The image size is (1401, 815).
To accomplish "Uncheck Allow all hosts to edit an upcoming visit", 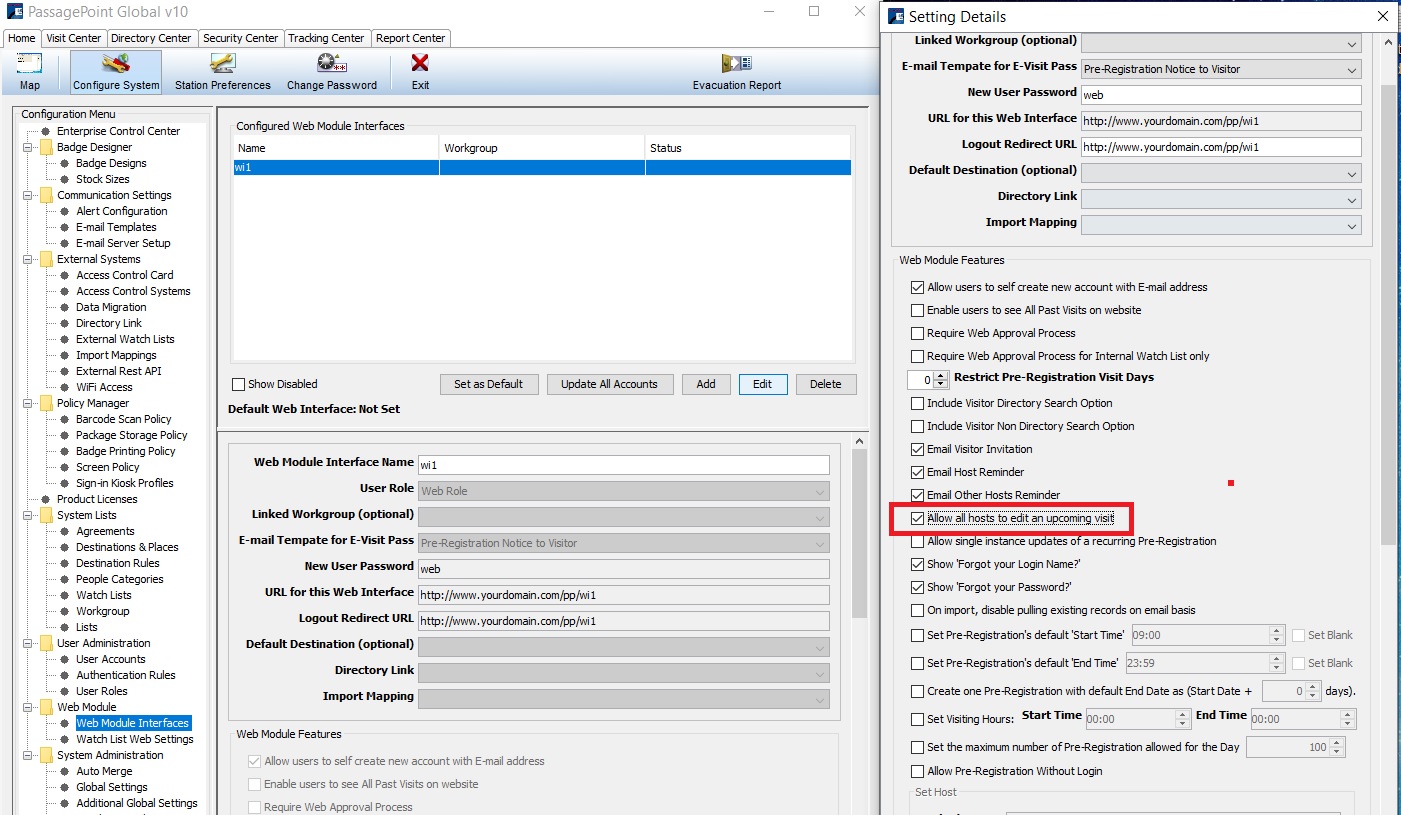I will [x=917, y=518].
